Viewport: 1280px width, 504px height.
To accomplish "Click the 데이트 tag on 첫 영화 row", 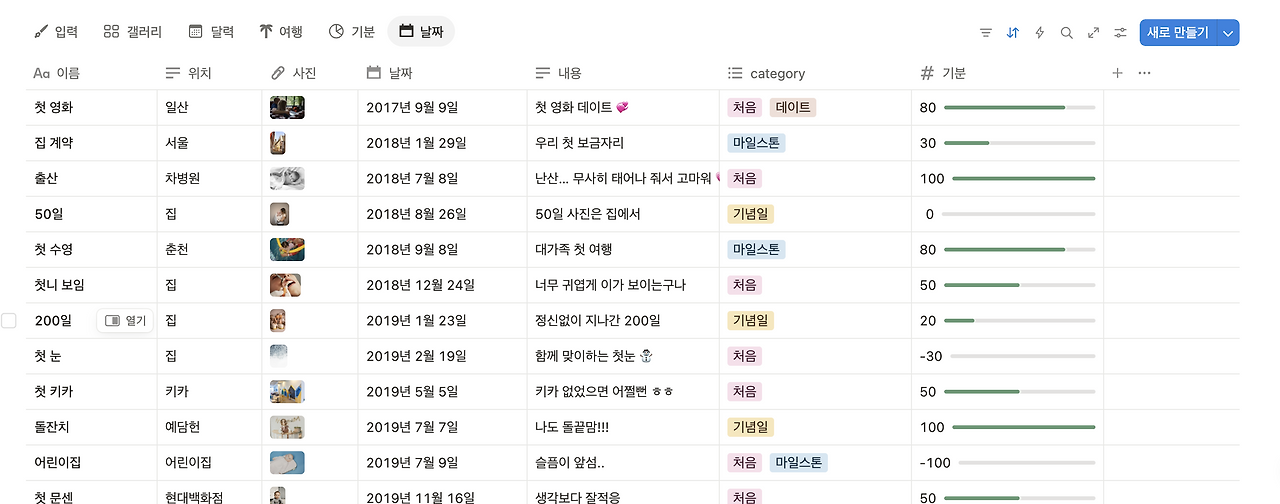I will [x=793, y=107].
